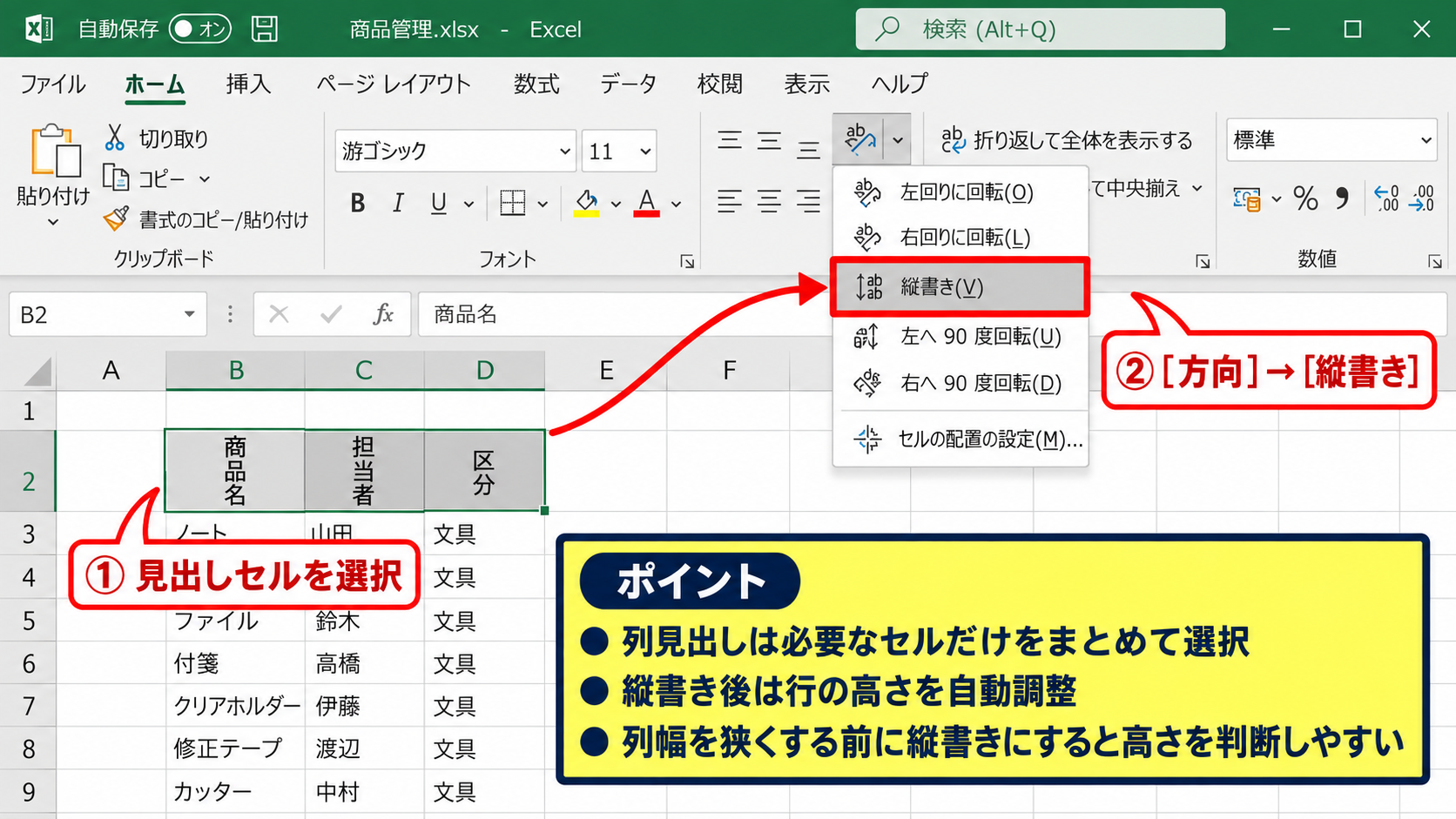The width and height of the screenshot is (1456, 819).
Task: Click the top align icon
Action: 730,140
